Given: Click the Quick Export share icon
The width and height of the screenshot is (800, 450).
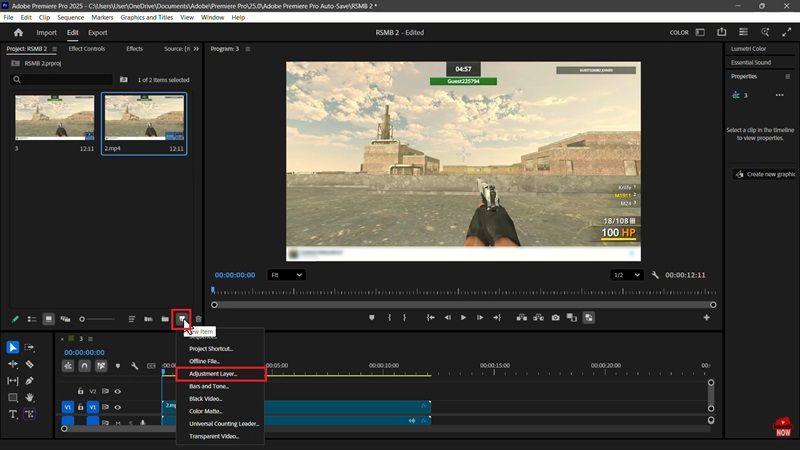Looking at the screenshot, I should (x=721, y=32).
